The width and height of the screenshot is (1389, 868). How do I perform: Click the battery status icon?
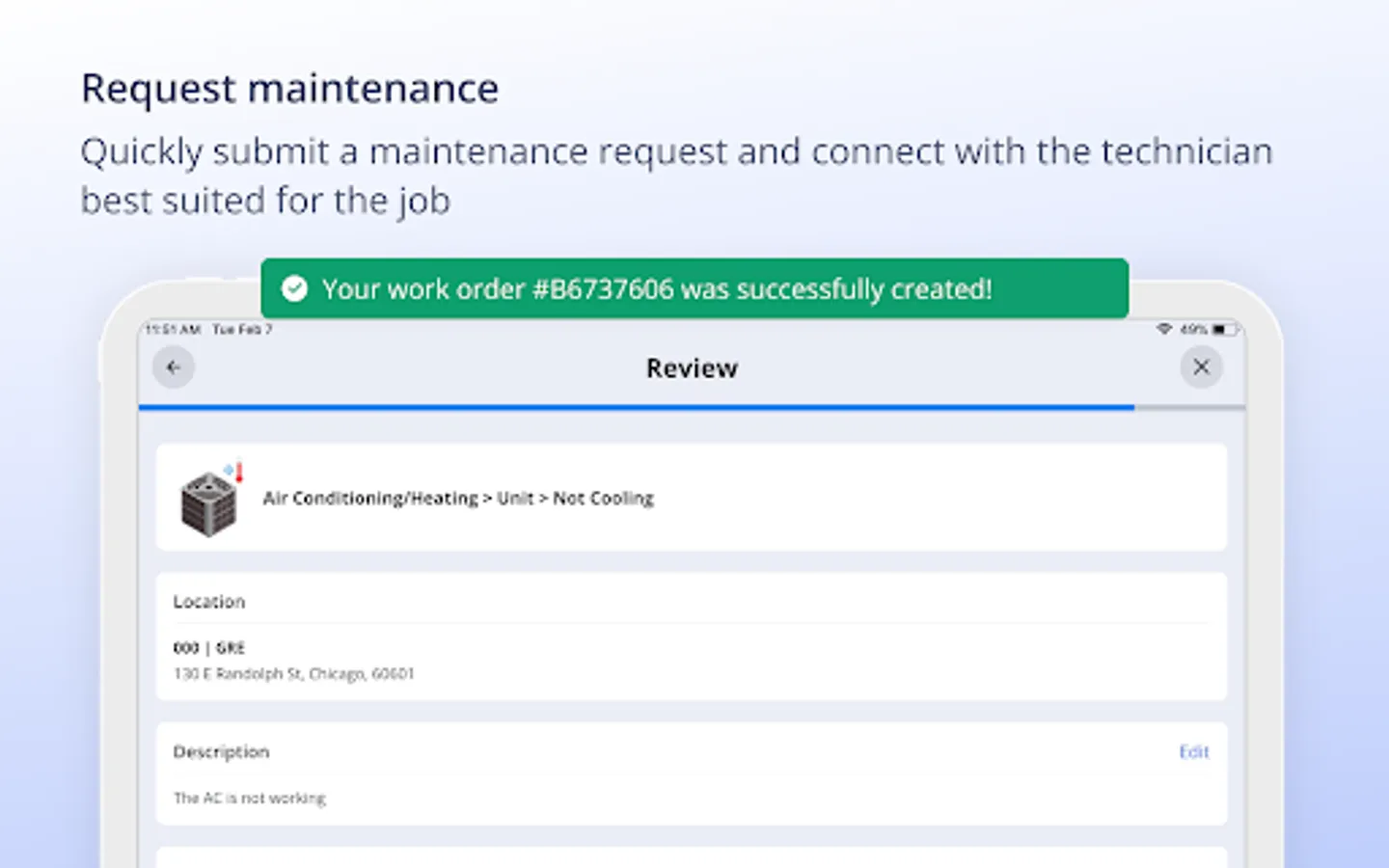click(1222, 330)
